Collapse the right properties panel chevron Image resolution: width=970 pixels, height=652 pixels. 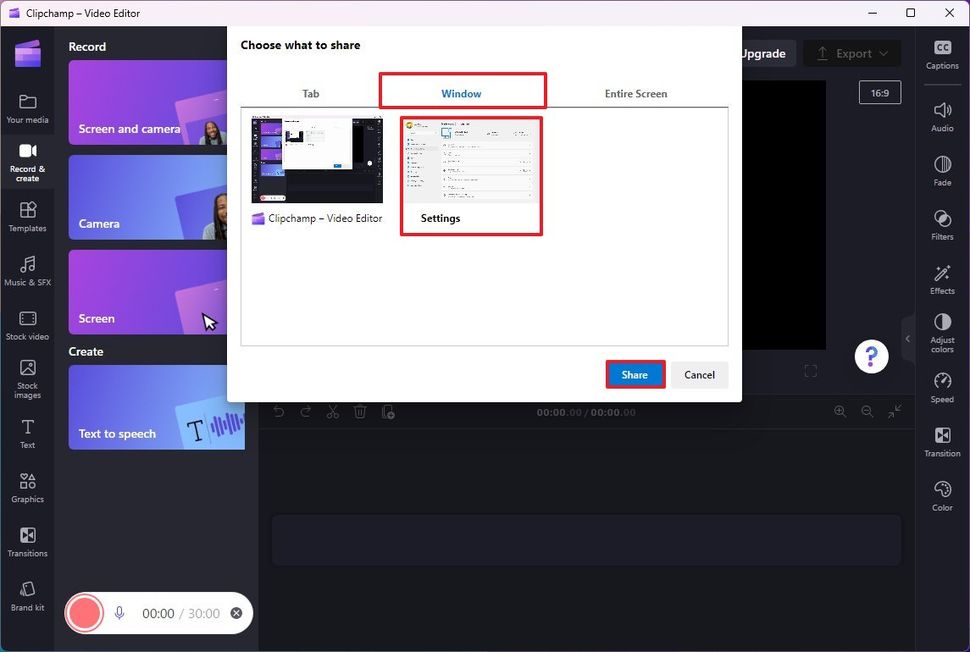click(908, 338)
